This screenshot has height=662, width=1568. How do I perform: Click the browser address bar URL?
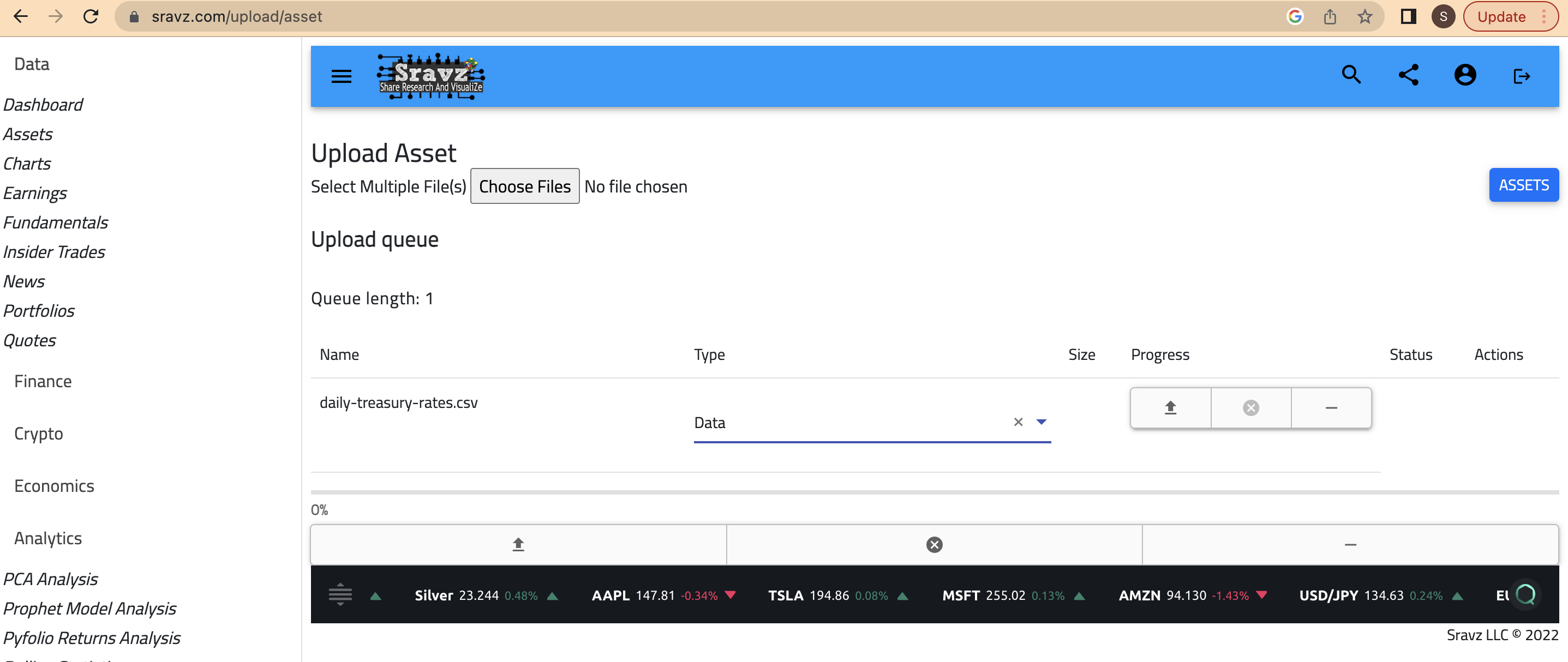(x=237, y=16)
